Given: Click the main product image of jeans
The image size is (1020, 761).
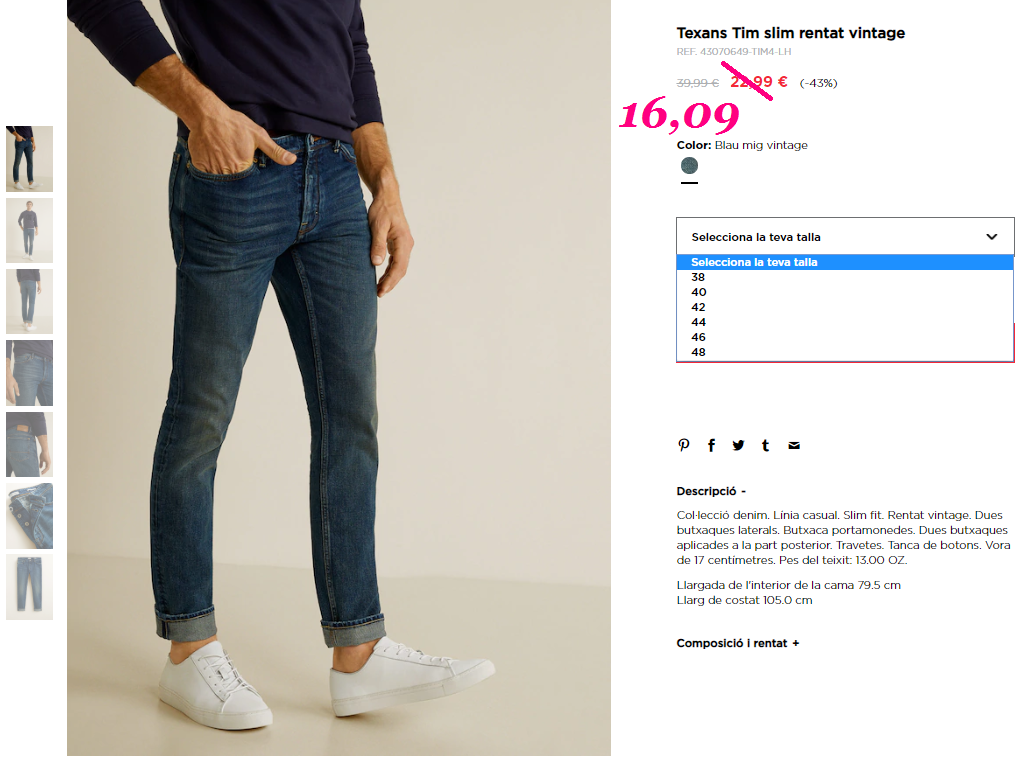Looking at the screenshot, I should [339, 377].
